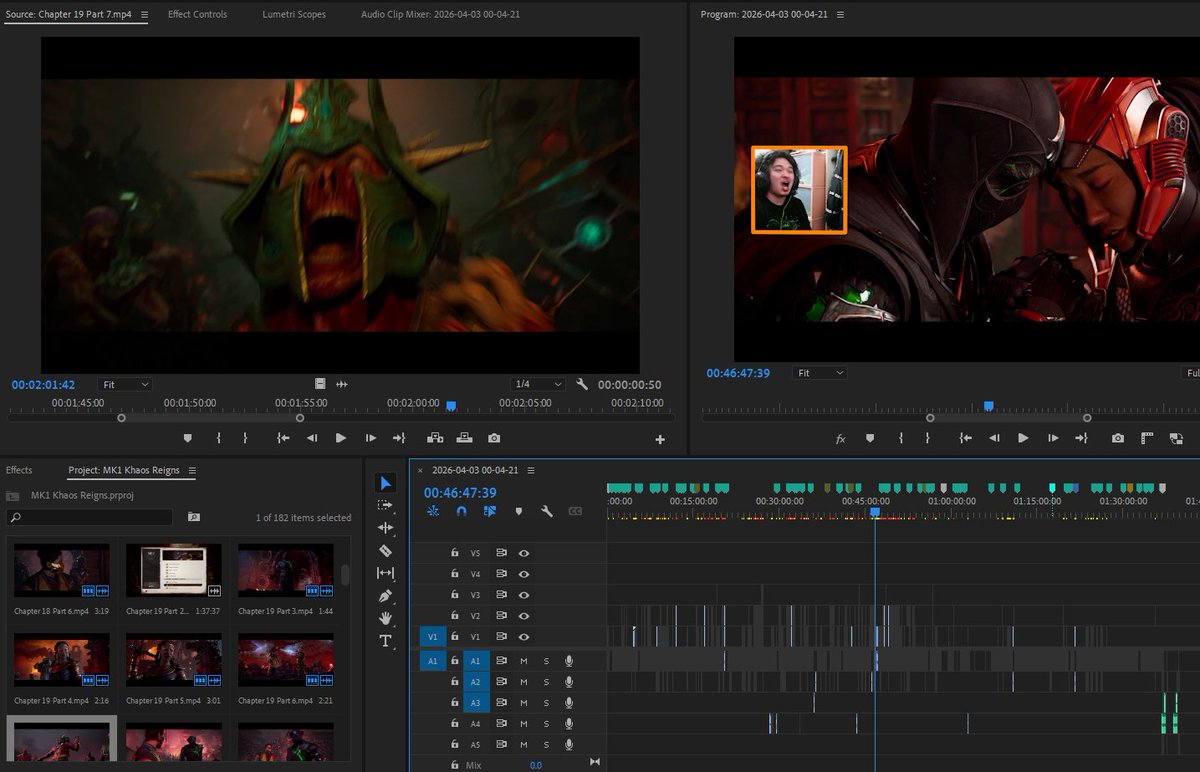The image size is (1200, 772).
Task: Select the Hand tool
Action: click(385, 618)
